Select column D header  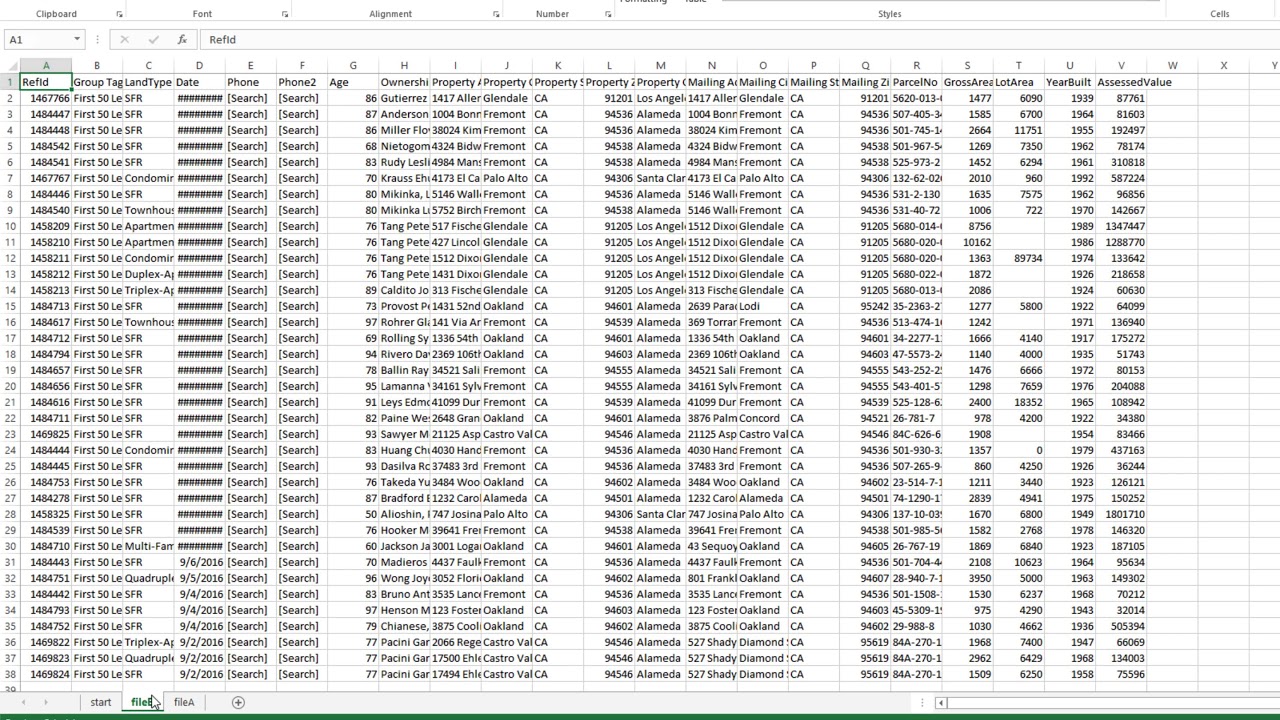pos(199,66)
